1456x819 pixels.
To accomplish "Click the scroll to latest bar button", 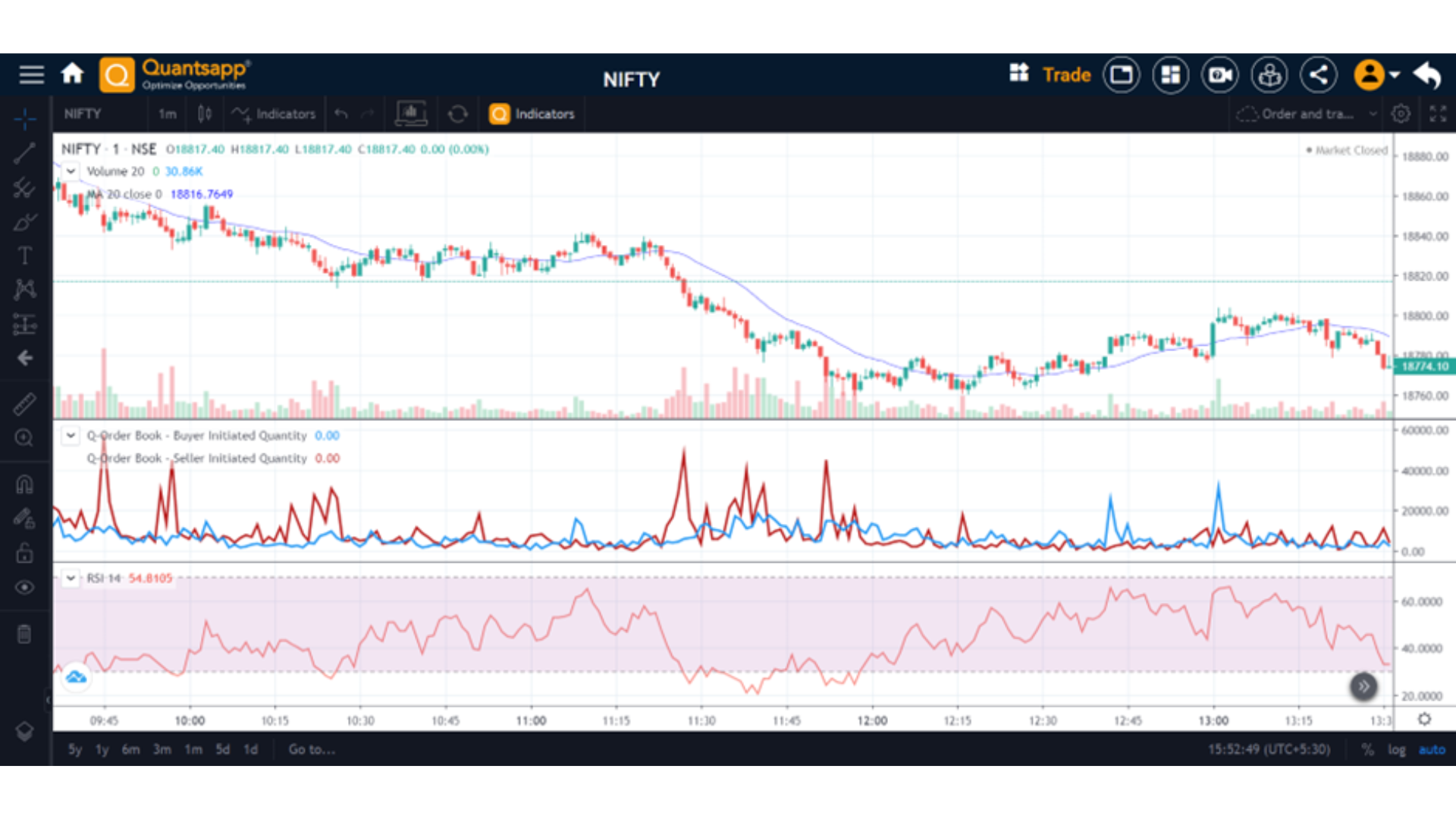I will [x=1363, y=687].
